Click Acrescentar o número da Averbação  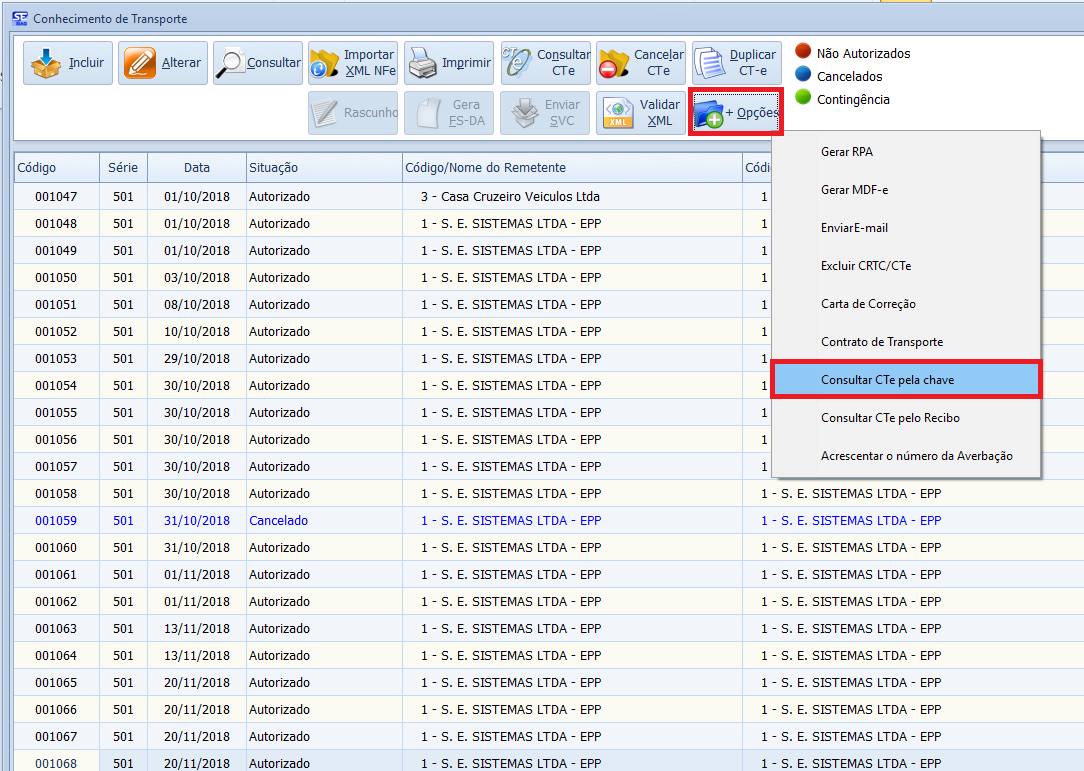pyautogui.click(x=916, y=456)
